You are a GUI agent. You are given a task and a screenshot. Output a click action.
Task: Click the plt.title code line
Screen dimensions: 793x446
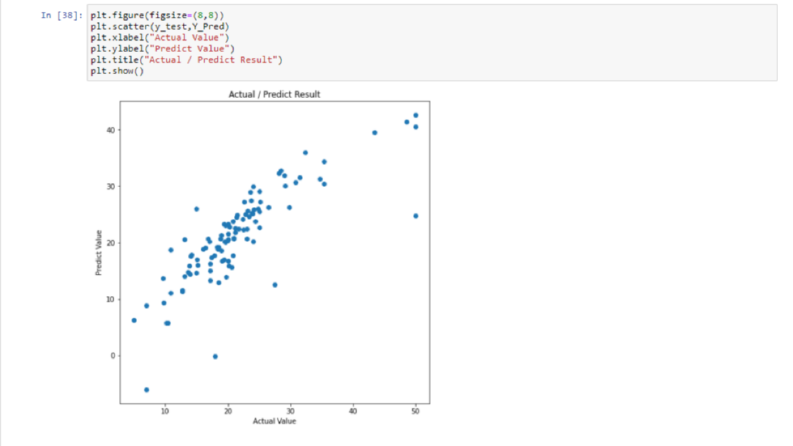[187, 60]
